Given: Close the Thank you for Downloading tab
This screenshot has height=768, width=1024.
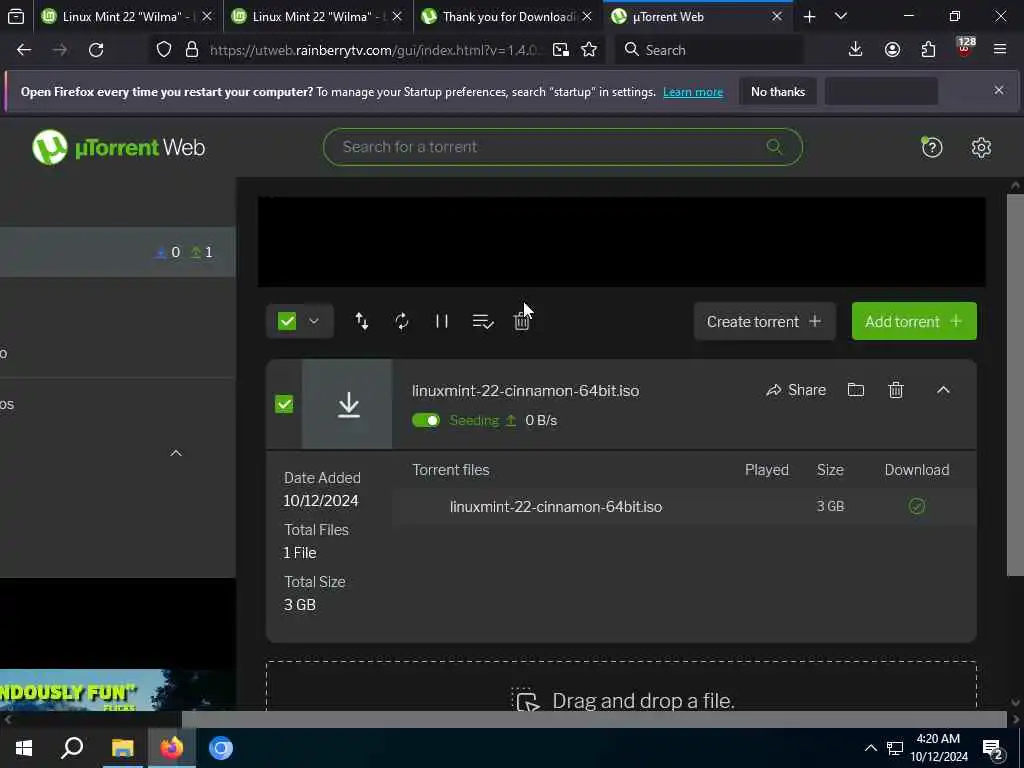Looking at the screenshot, I should 586,16.
